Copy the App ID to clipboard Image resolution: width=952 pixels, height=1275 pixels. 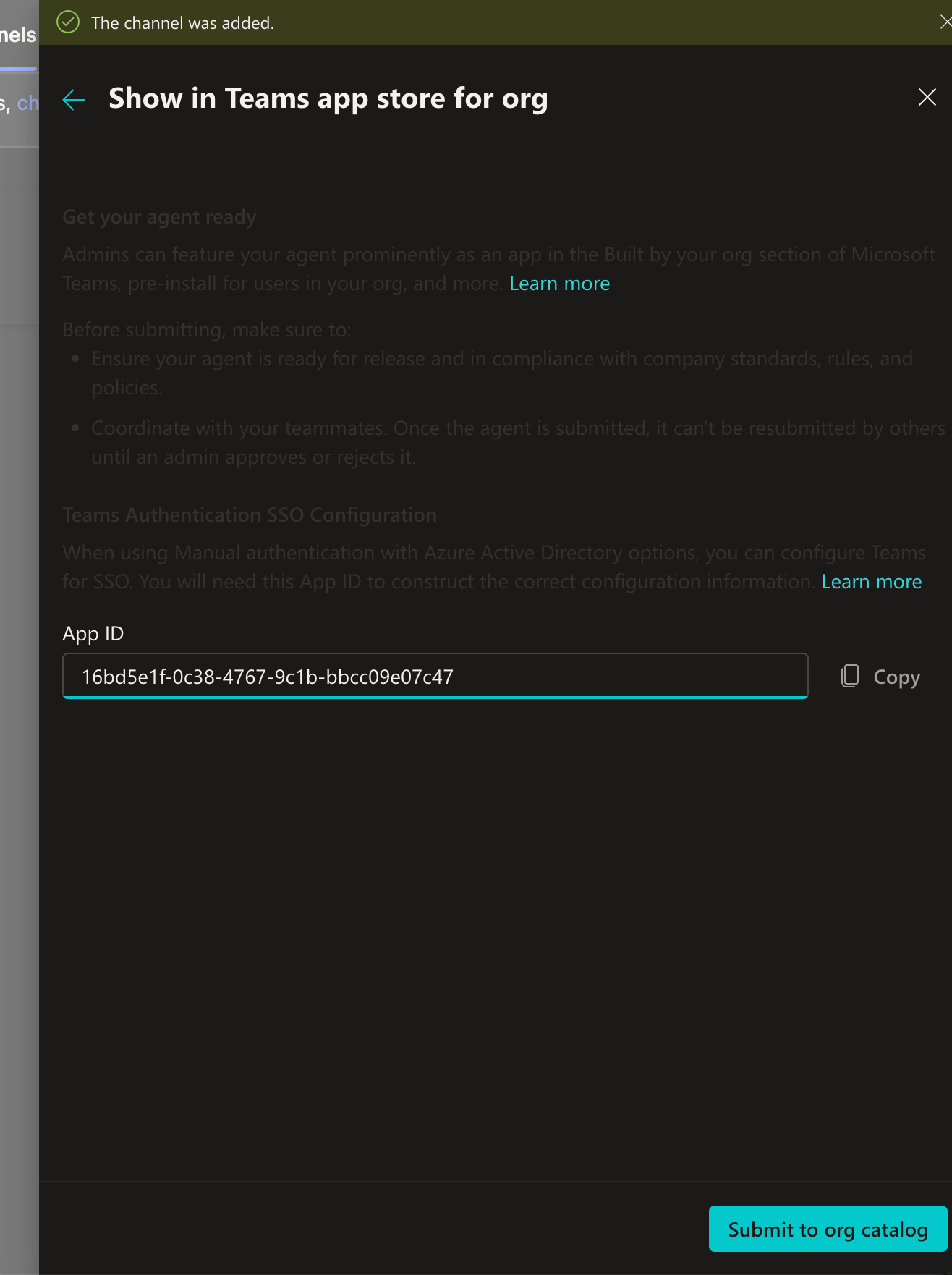coord(880,677)
